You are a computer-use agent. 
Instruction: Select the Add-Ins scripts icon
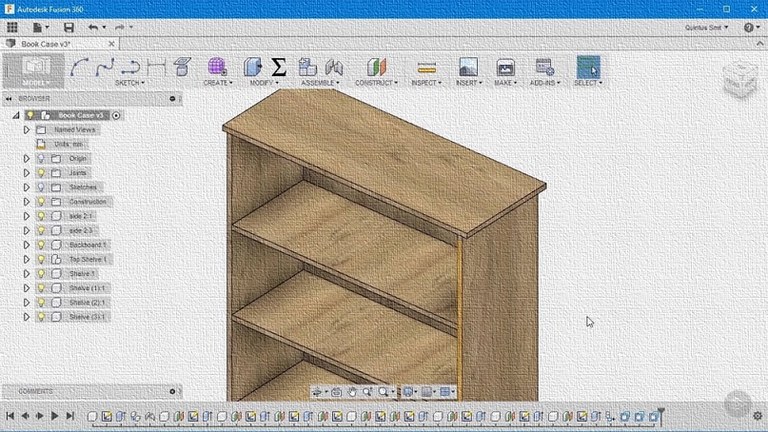point(544,67)
